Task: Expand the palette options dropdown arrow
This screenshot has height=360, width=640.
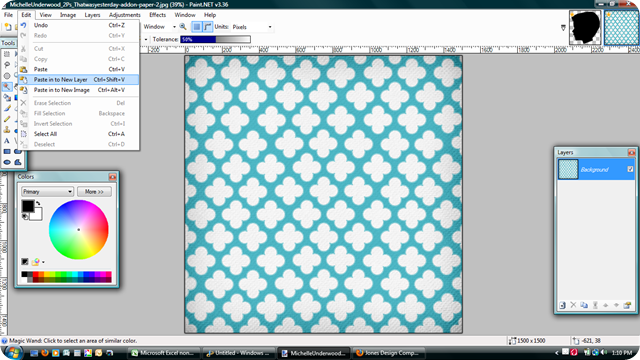Action: (43, 262)
